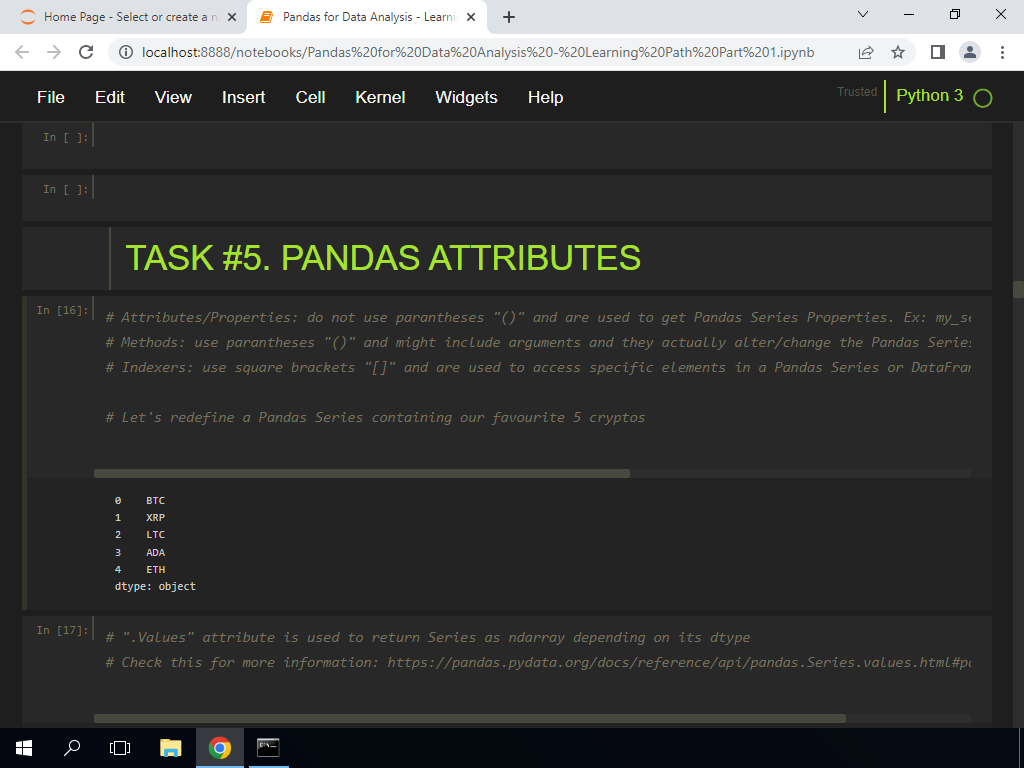Toggle the browser side panel

[938, 52]
